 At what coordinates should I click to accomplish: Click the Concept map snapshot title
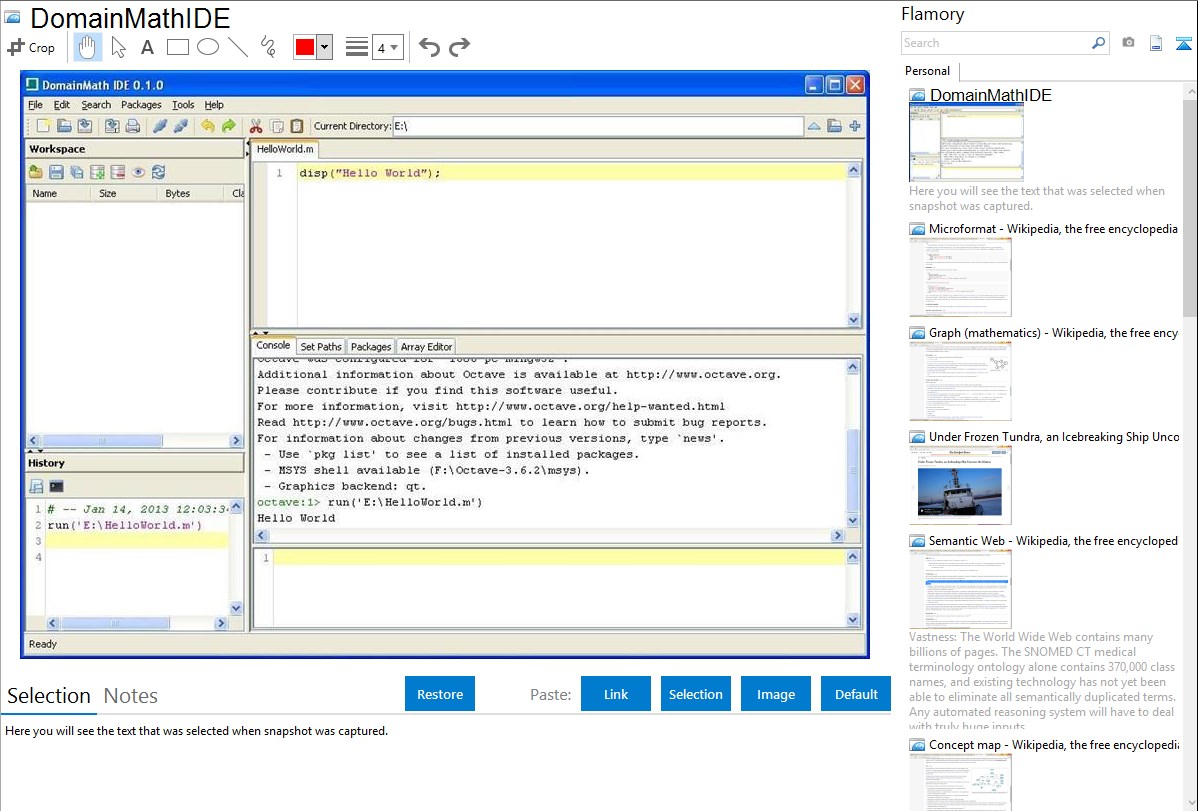(1054, 745)
